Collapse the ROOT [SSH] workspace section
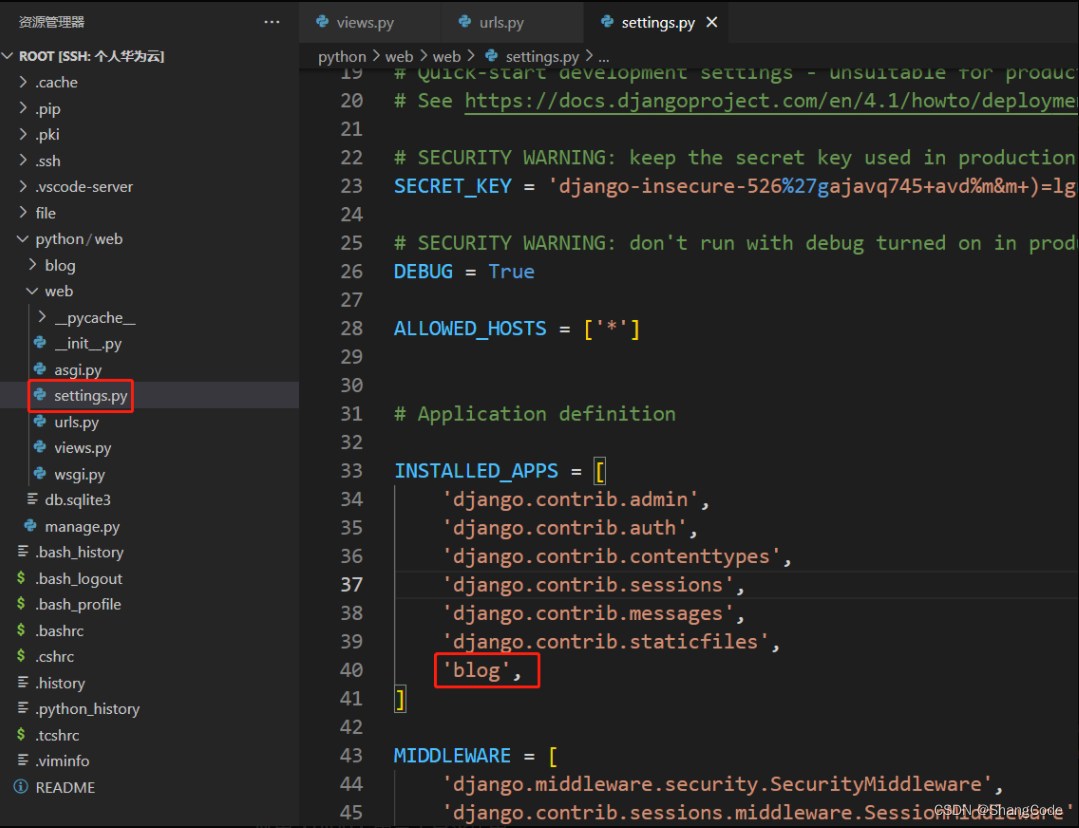The height and width of the screenshot is (828, 1079). click(9, 55)
